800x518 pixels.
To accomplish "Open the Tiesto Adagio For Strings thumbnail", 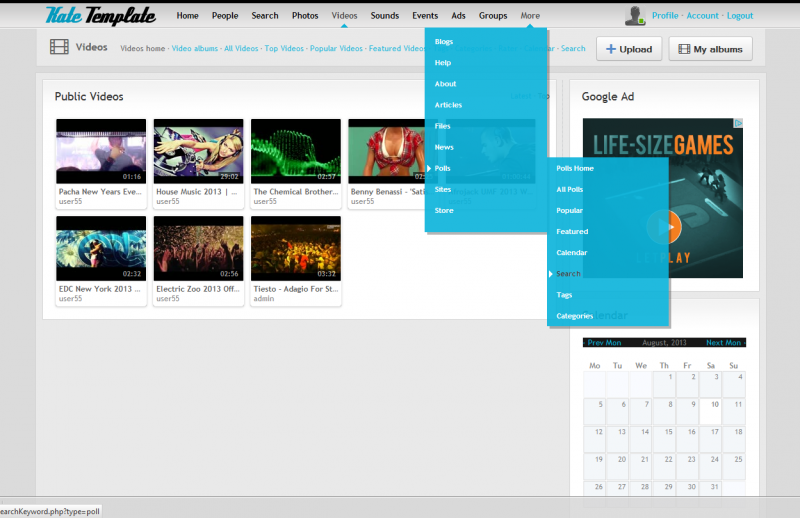I will (x=296, y=248).
